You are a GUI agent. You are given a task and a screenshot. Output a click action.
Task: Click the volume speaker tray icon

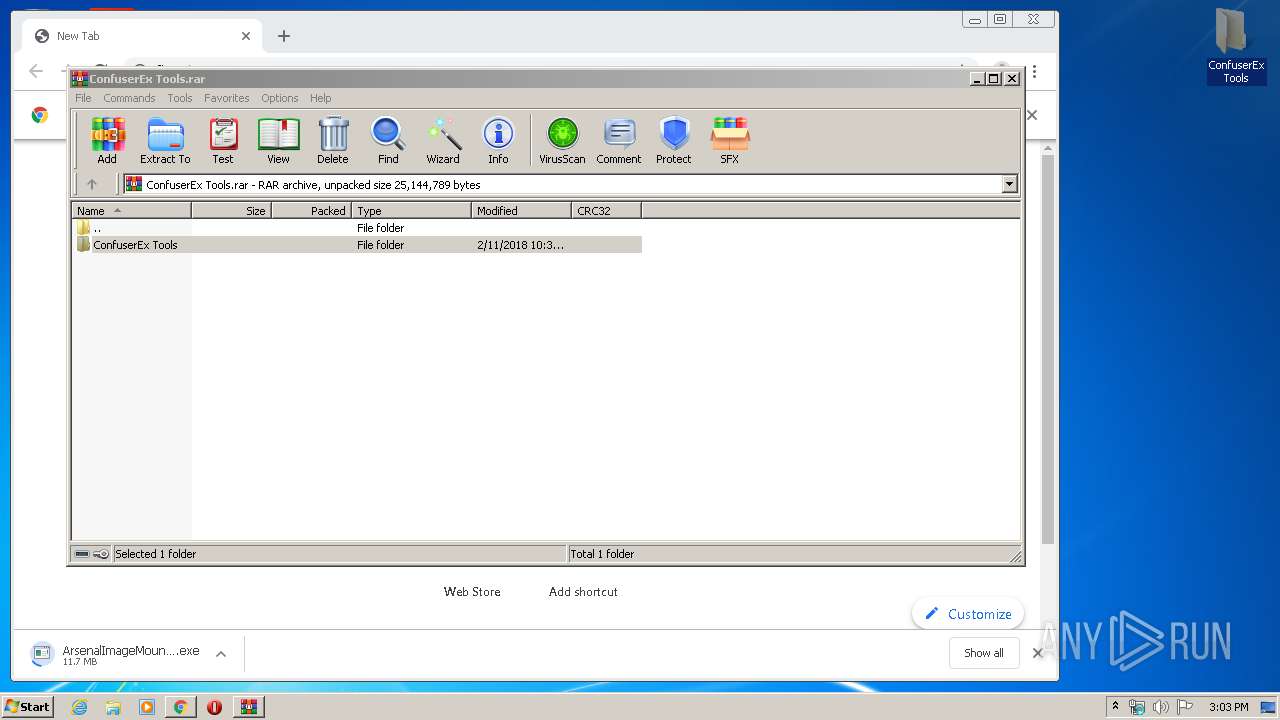tap(1161, 707)
